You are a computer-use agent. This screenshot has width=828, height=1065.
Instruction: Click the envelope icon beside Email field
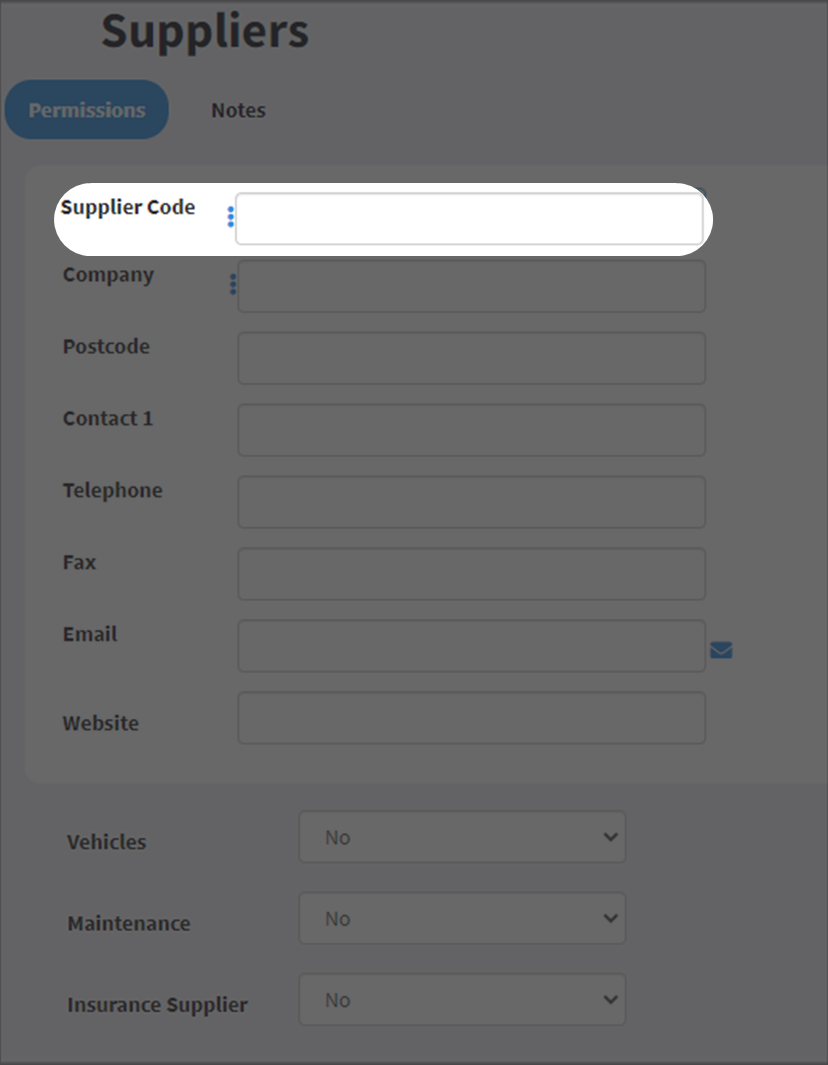click(x=721, y=650)
